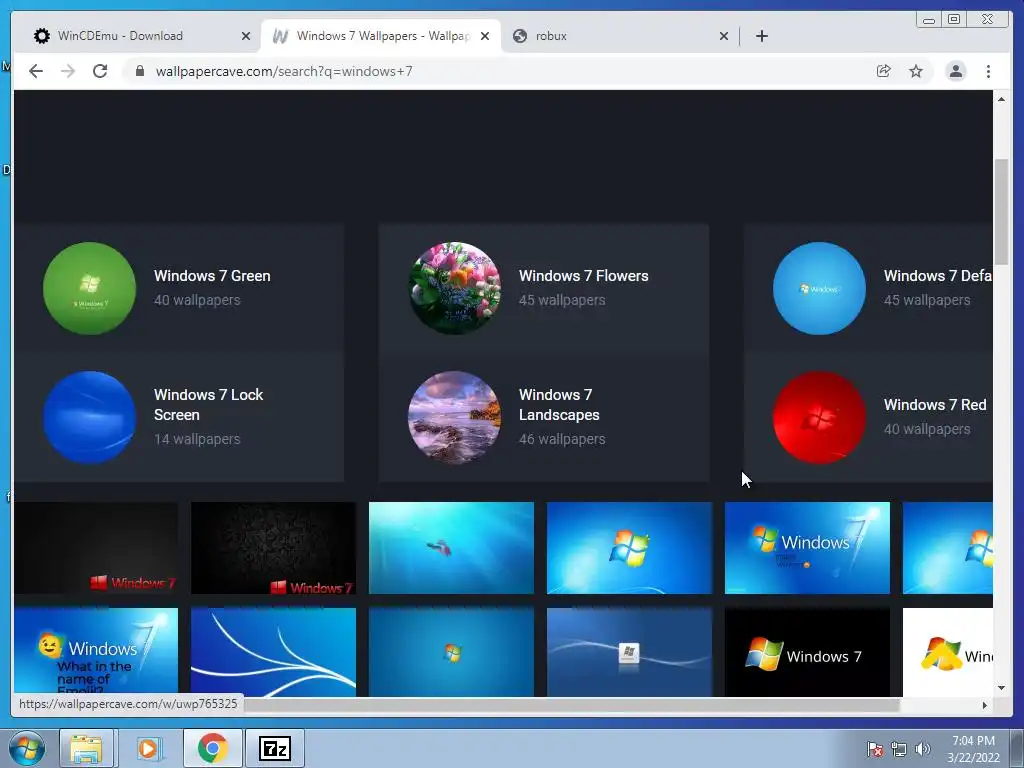
Task: Click the Action Center flag tray icon
Action: point(875,749)
